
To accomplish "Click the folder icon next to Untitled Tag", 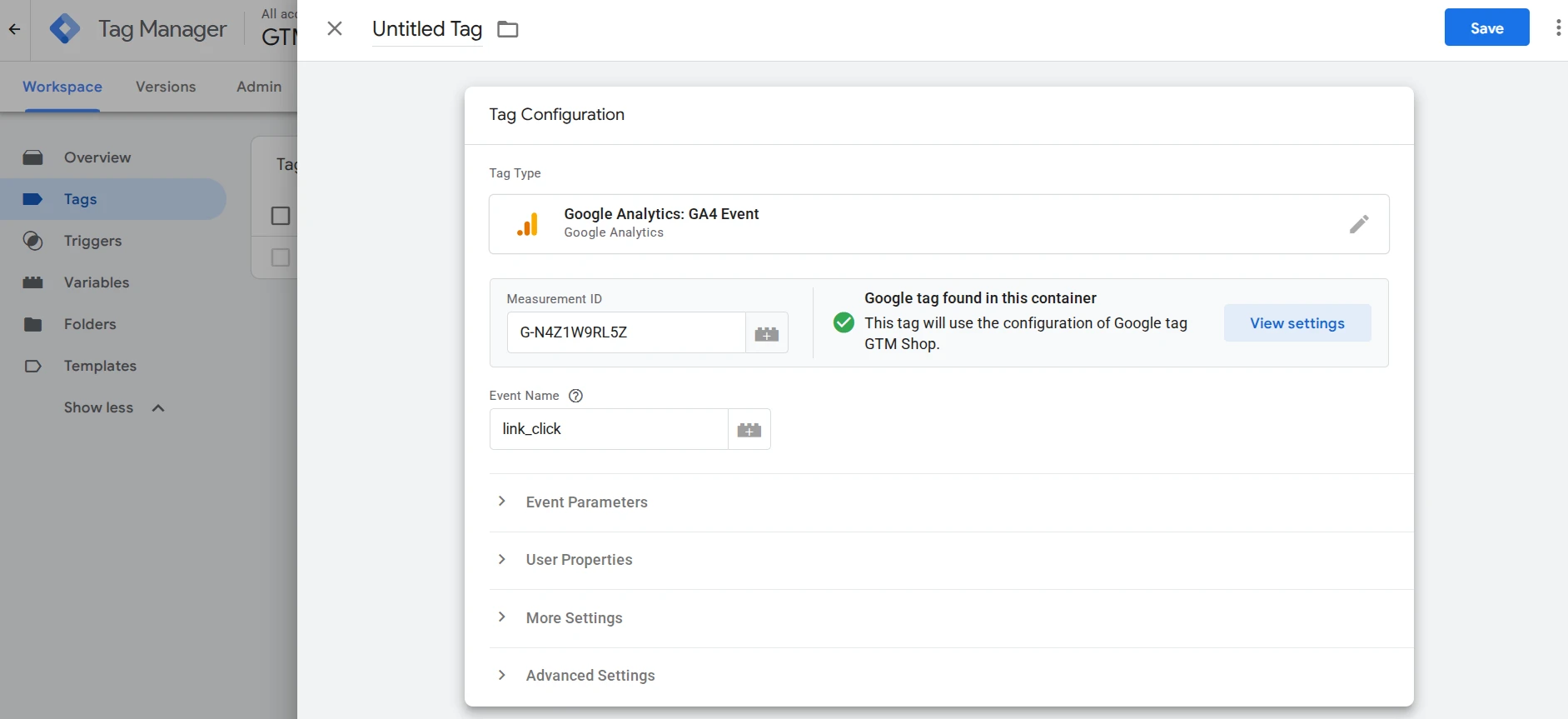I will point(508,30).
